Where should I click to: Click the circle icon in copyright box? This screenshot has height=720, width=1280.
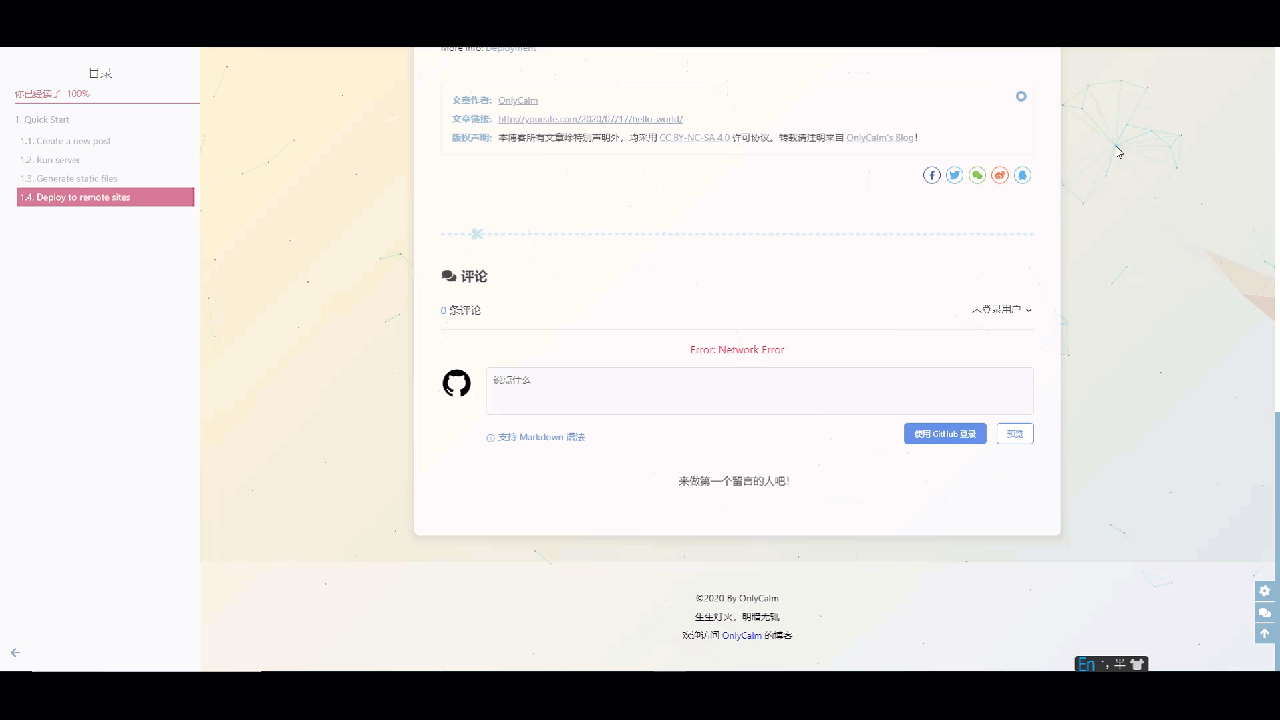[1021, 97]
